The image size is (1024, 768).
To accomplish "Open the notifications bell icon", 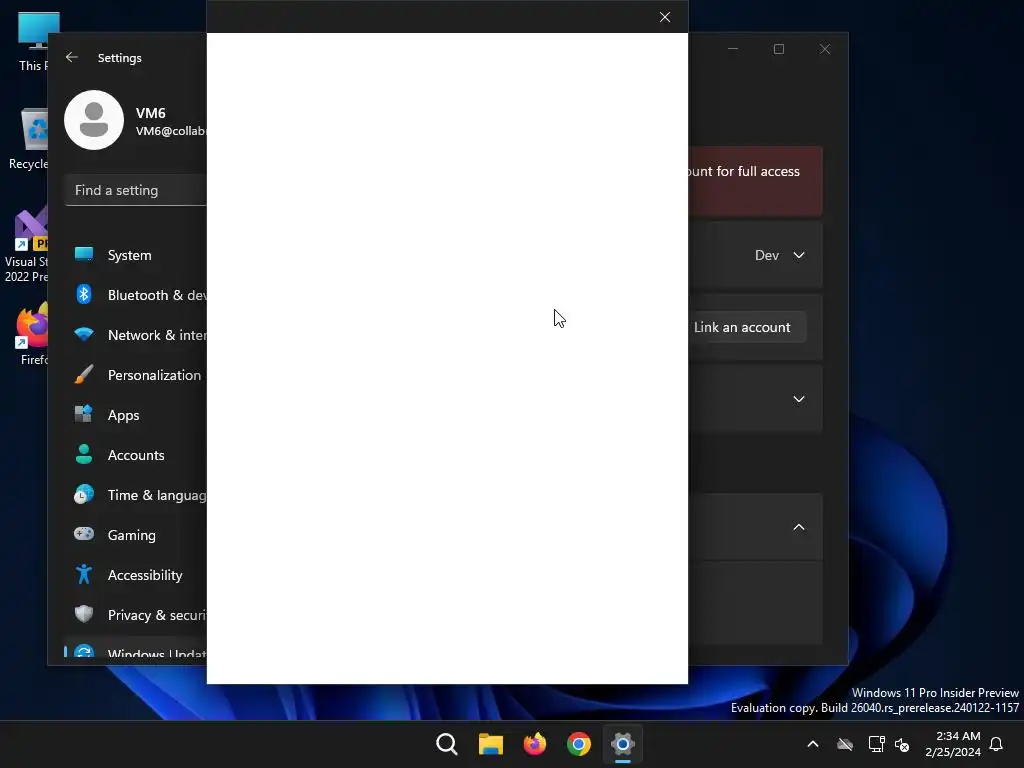I will point(997,744).
